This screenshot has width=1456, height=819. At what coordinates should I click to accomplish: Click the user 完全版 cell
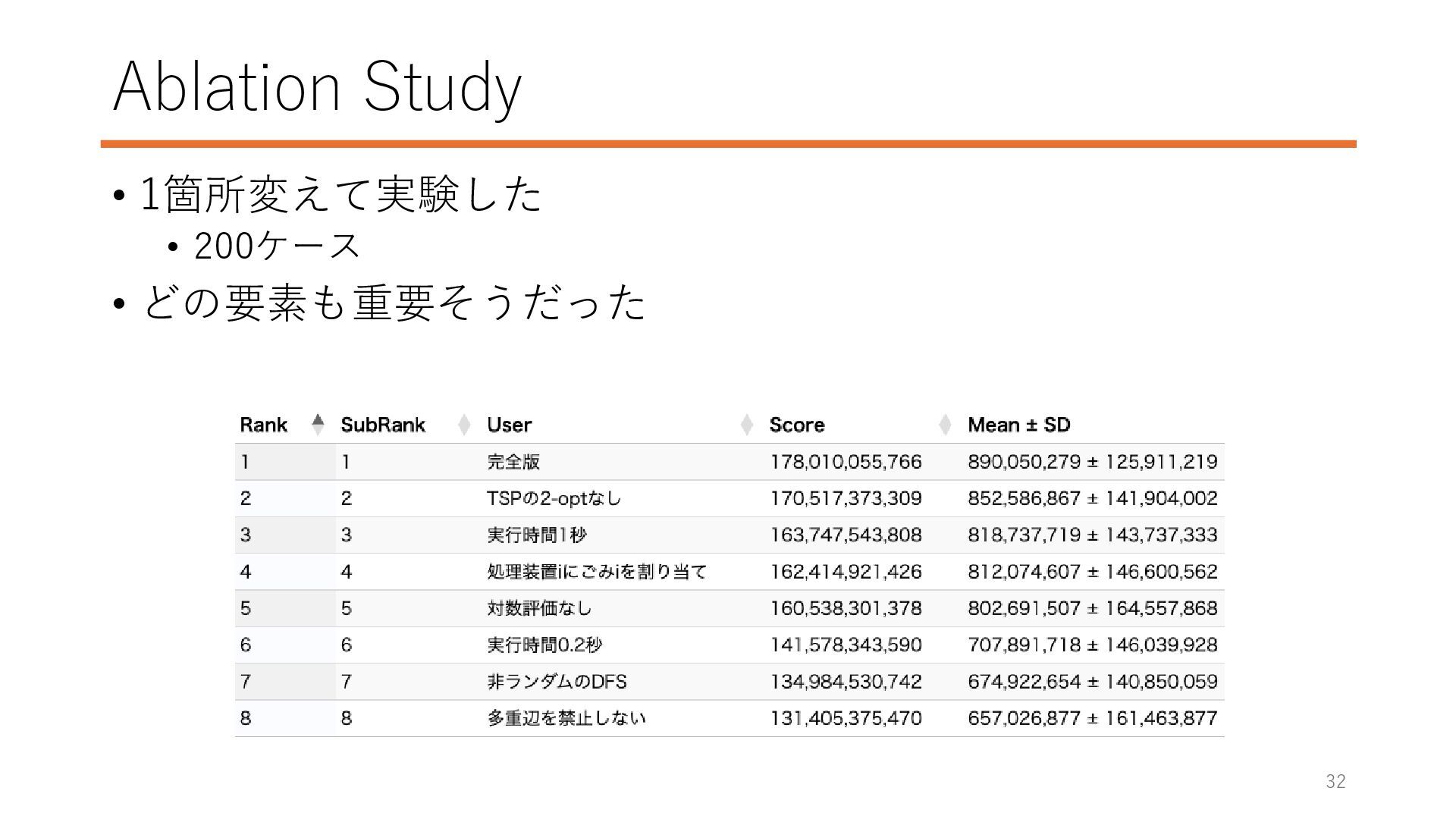tap(513, 462)
